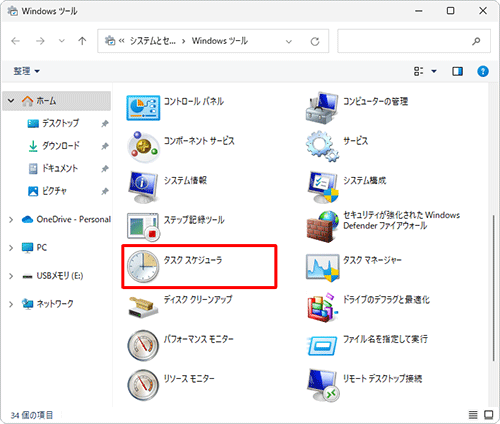Screen dimensions: 500x424
Task: Switch to large icons view in status bar
Action: (x=489, y=415)
